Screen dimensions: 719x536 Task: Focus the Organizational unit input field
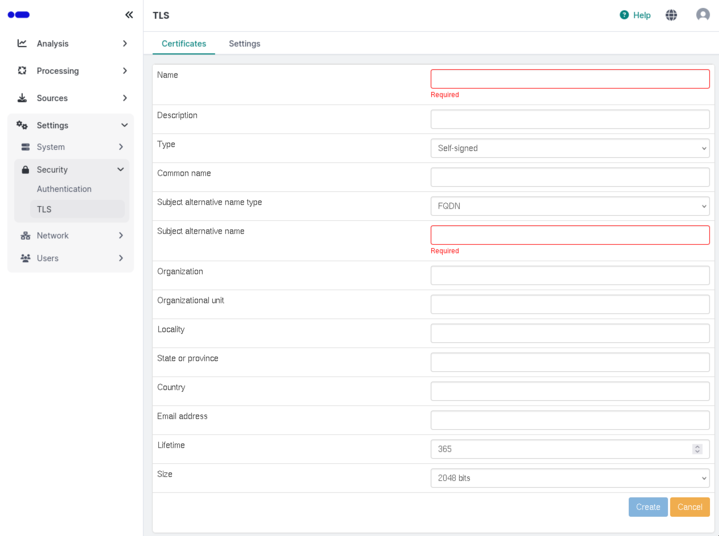[x=570, y=304]
